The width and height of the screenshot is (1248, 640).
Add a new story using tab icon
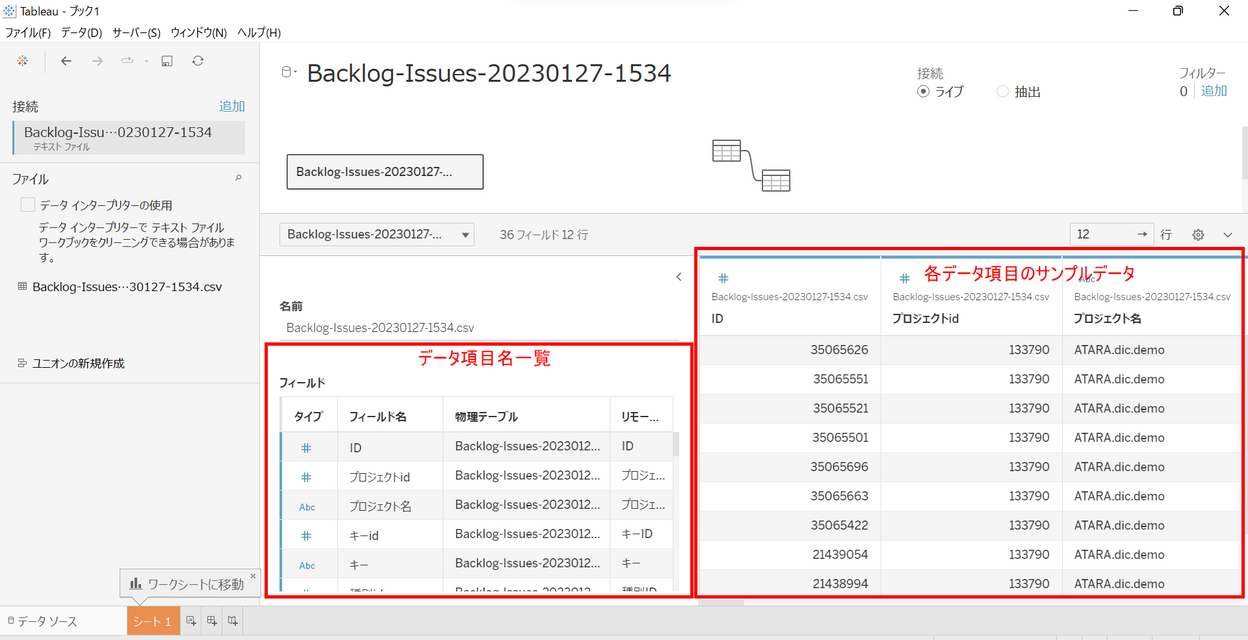click(x=232, y=621)
